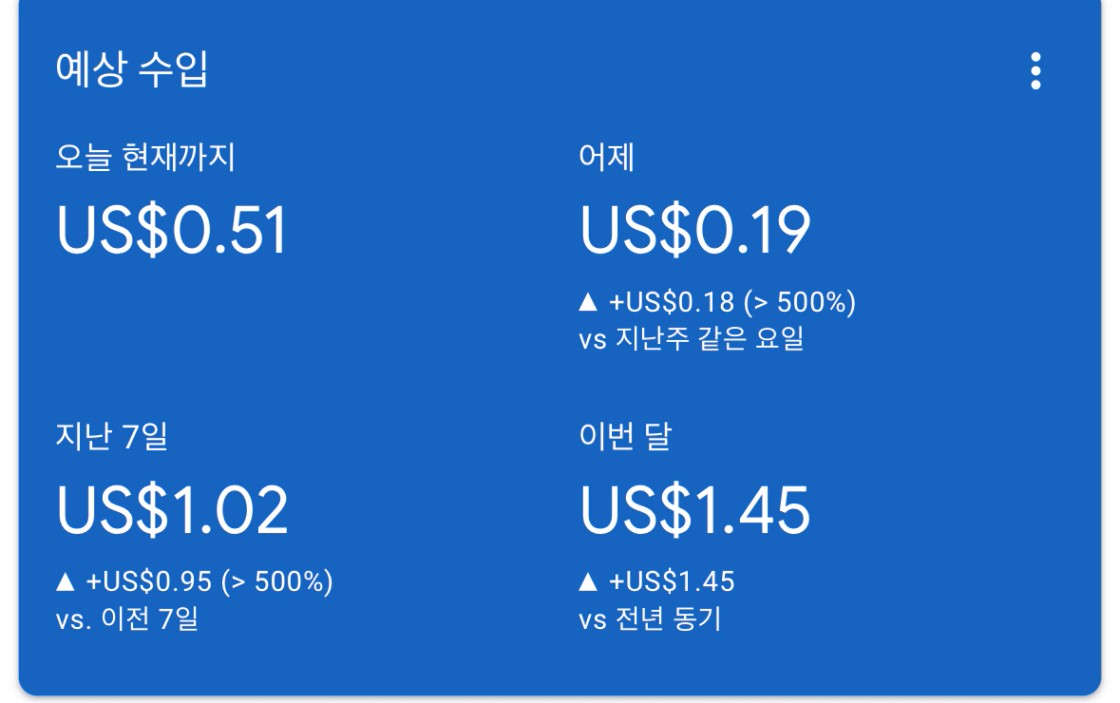Tap the US$0.19 earnings value

pyautogui.click(x=695, y=231)
